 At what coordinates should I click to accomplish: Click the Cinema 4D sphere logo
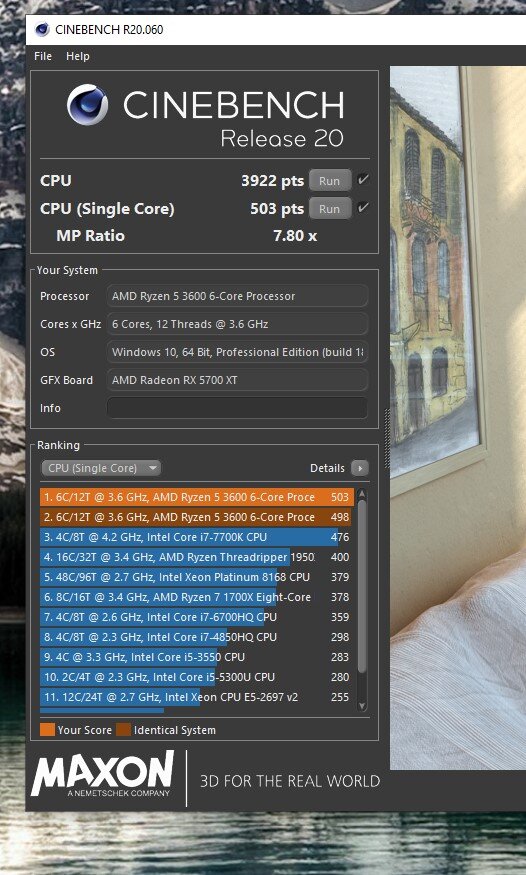[x=88, y=104]
